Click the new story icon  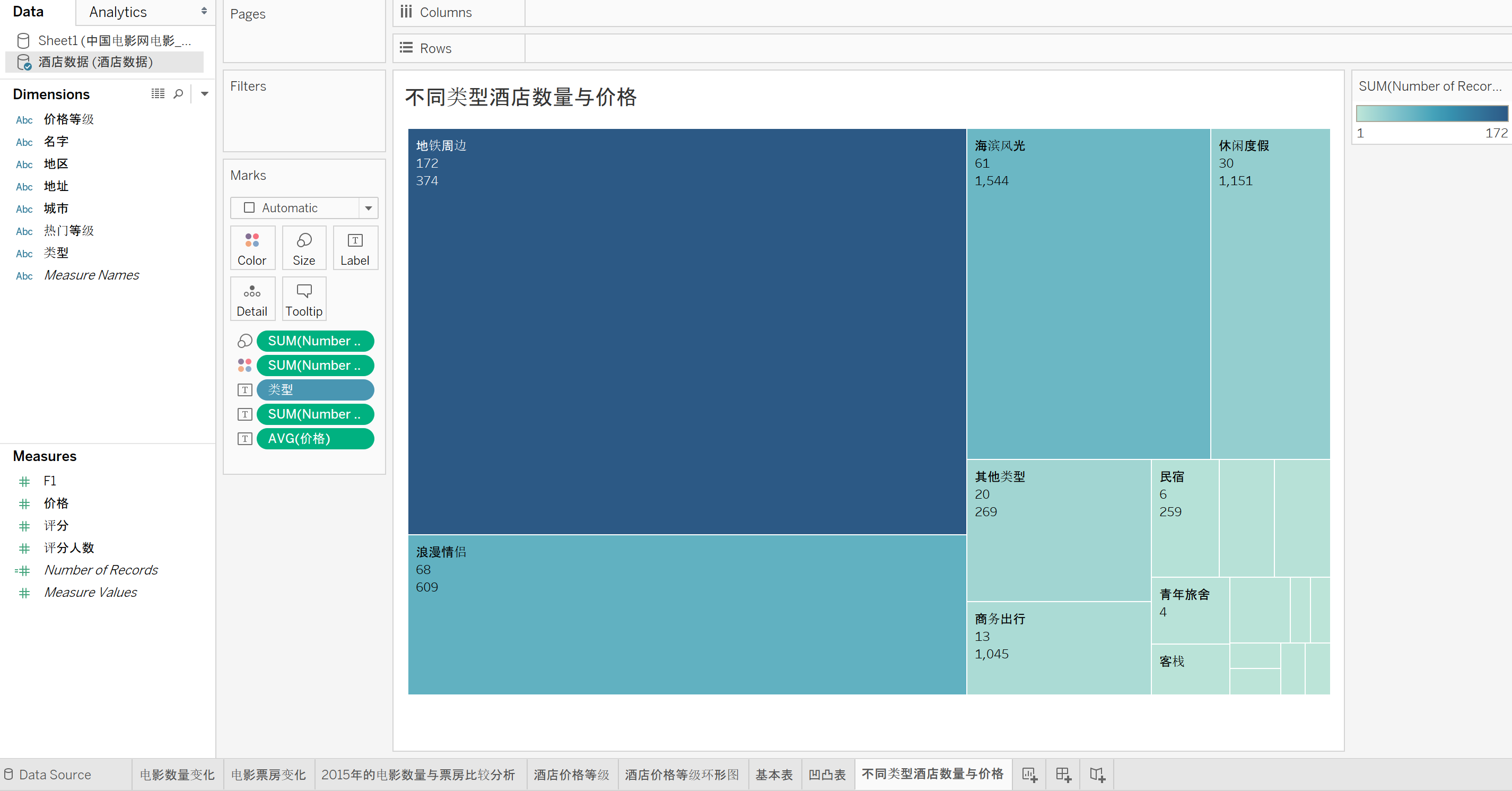pyautogui.click(x=1097, y=775)
